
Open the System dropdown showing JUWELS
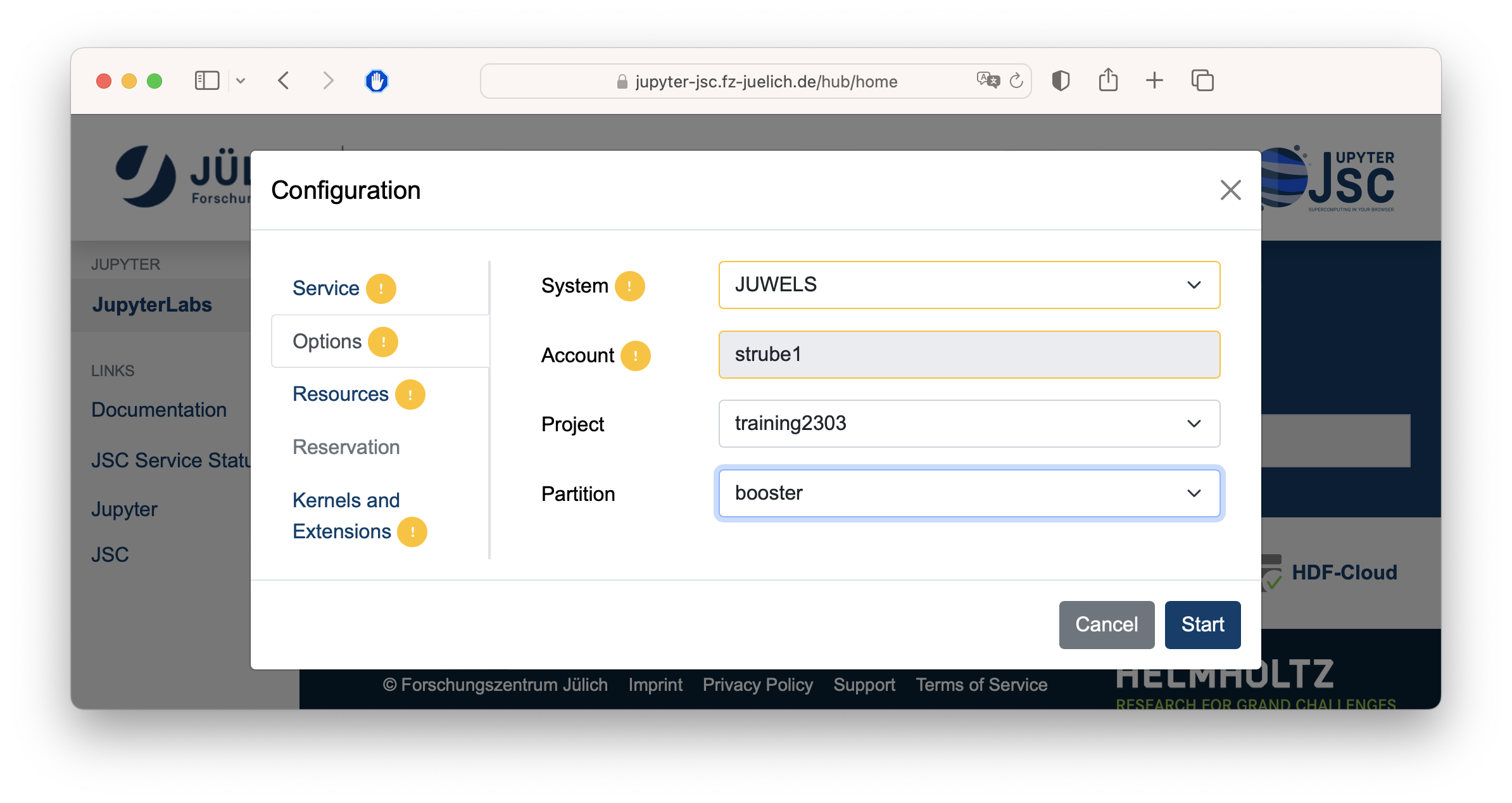(969, 285)
